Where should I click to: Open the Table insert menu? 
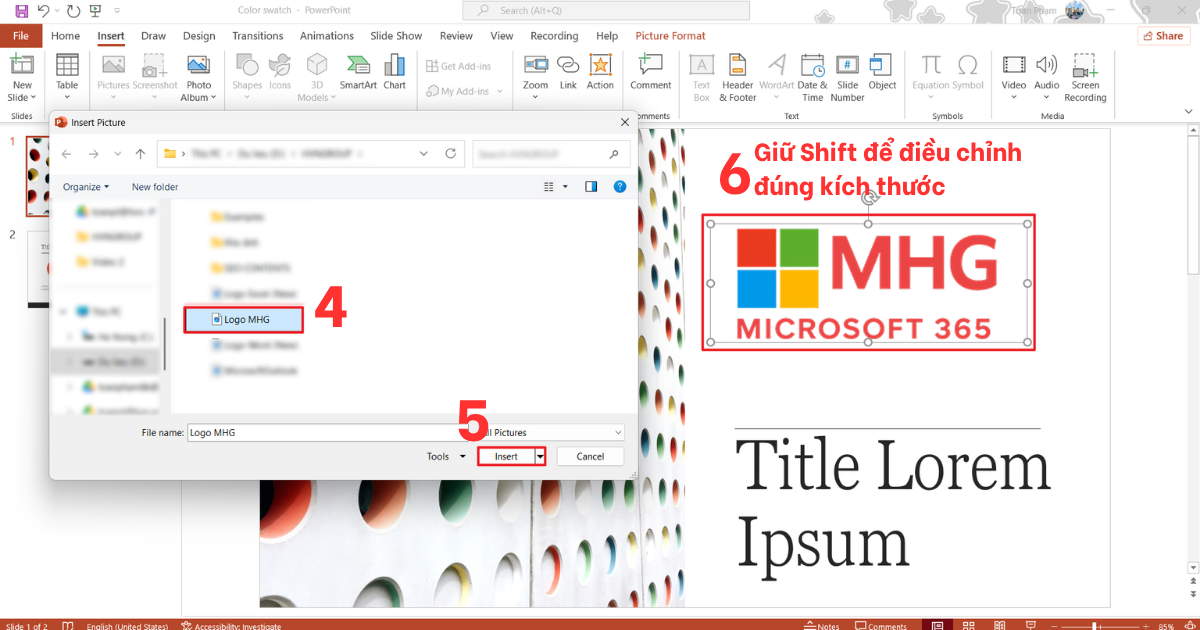tap(67, 78)
